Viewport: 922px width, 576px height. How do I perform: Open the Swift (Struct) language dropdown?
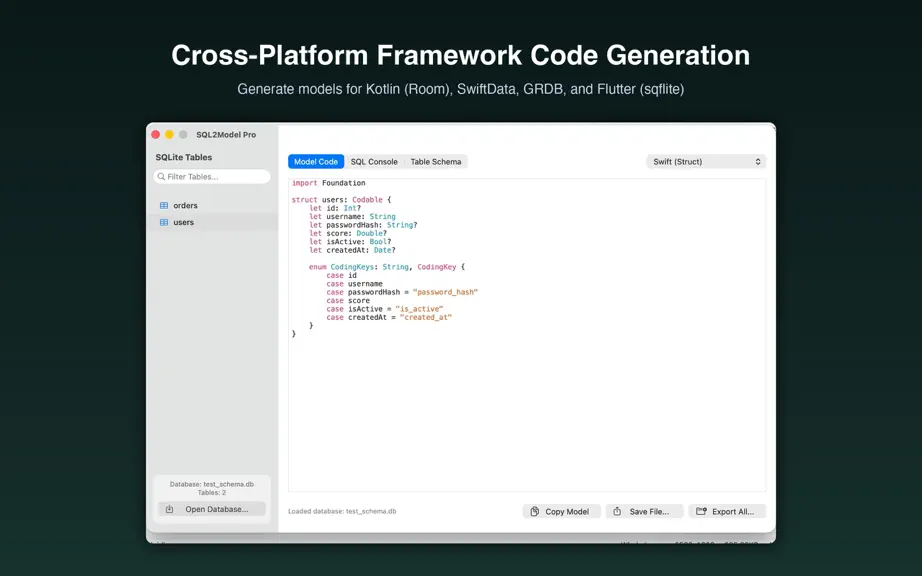coord(706,162)
